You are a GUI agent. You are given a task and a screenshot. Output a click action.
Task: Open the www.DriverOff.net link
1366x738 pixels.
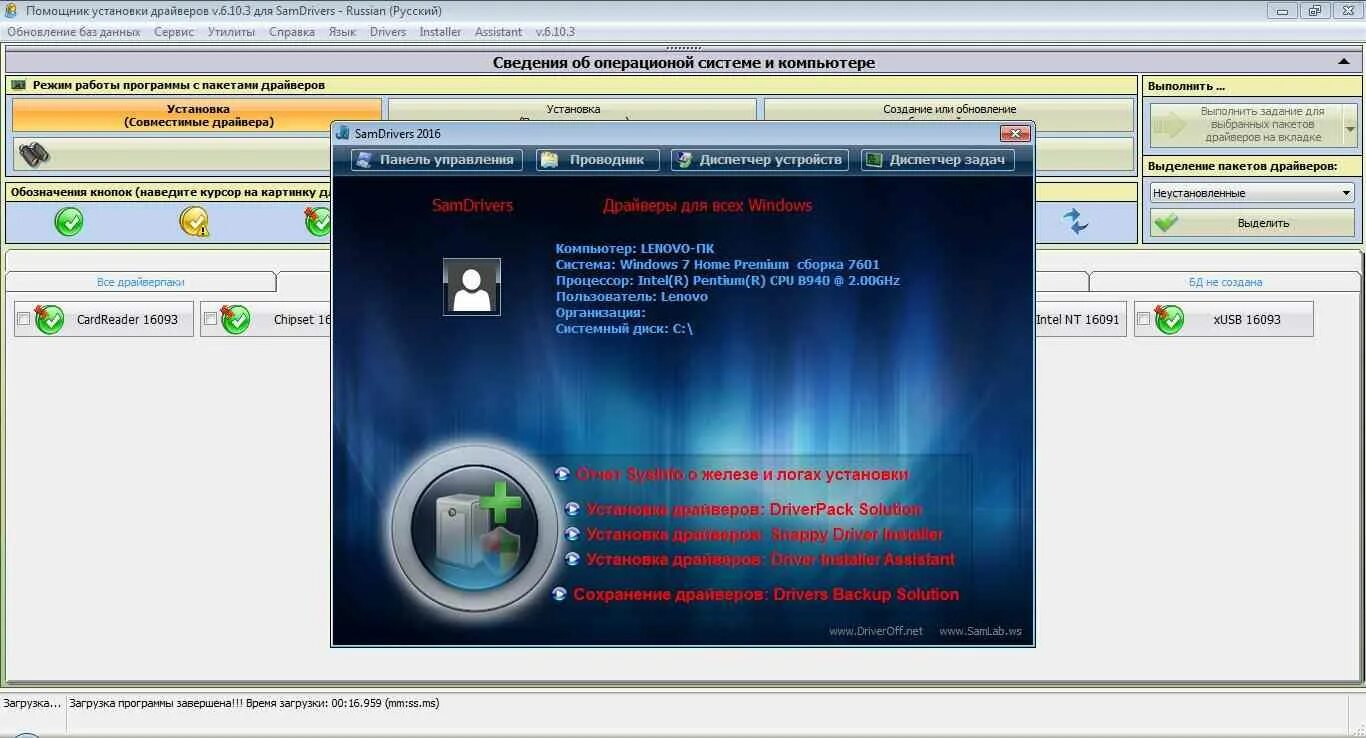click(x=876, y=631)
